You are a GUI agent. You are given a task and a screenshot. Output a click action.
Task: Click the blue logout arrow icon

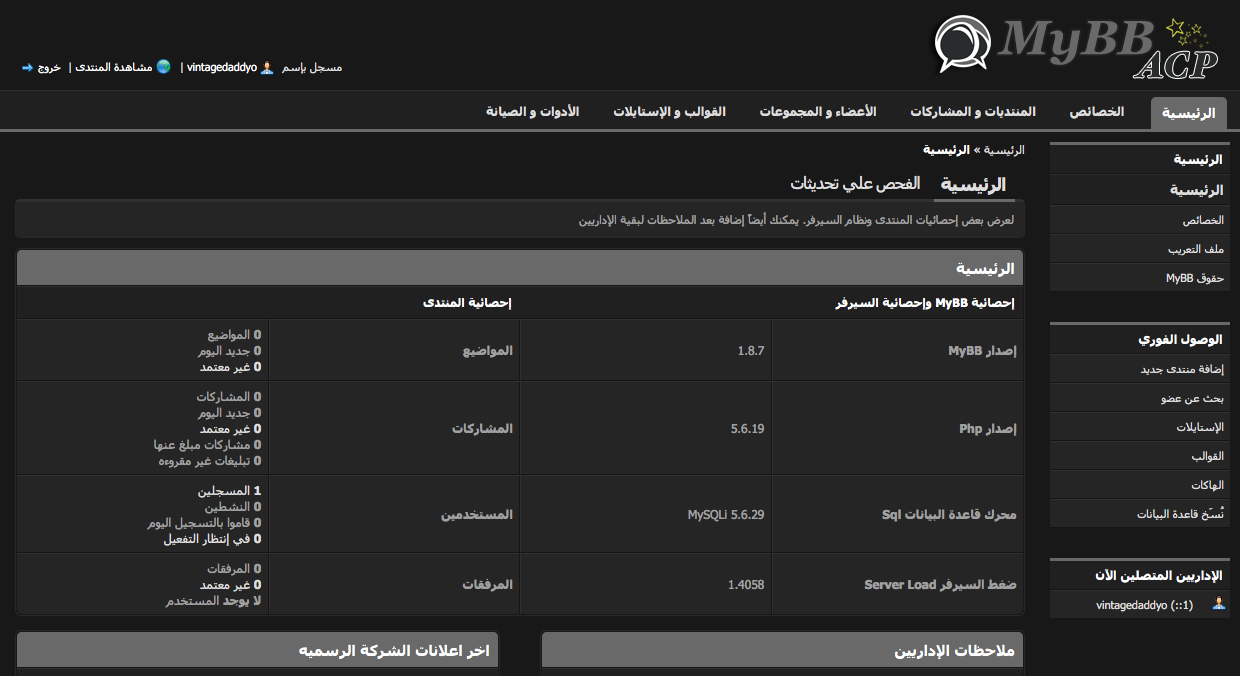[27, 67]
